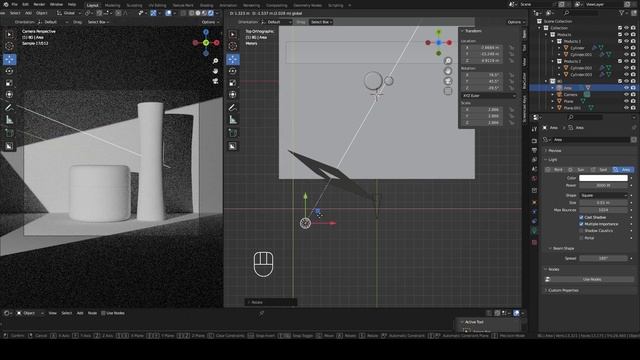The height and width of the screenshot is (360, 640).
Task: Select the Scale tool in Camera Perspective viewport
Action: [x=9, y=83]
